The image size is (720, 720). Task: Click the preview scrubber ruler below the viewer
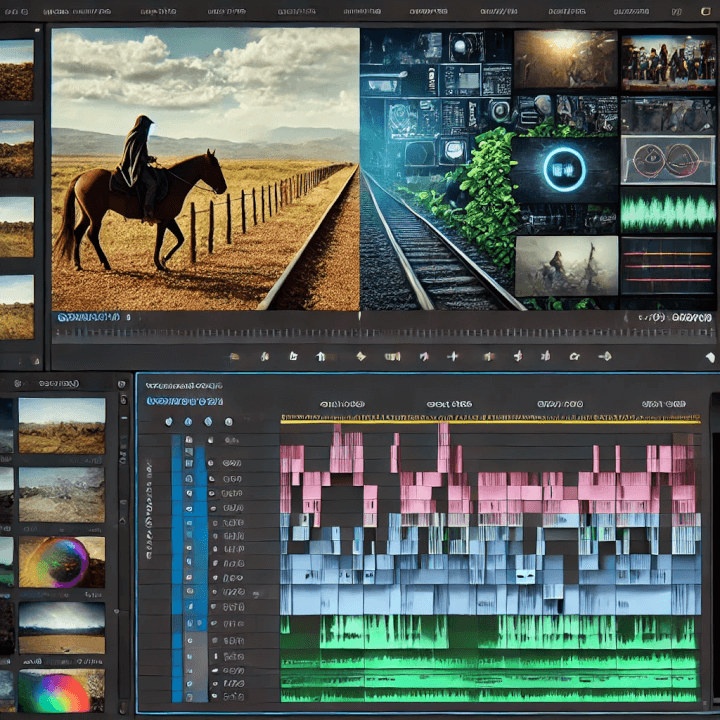(x=383, y=333)
